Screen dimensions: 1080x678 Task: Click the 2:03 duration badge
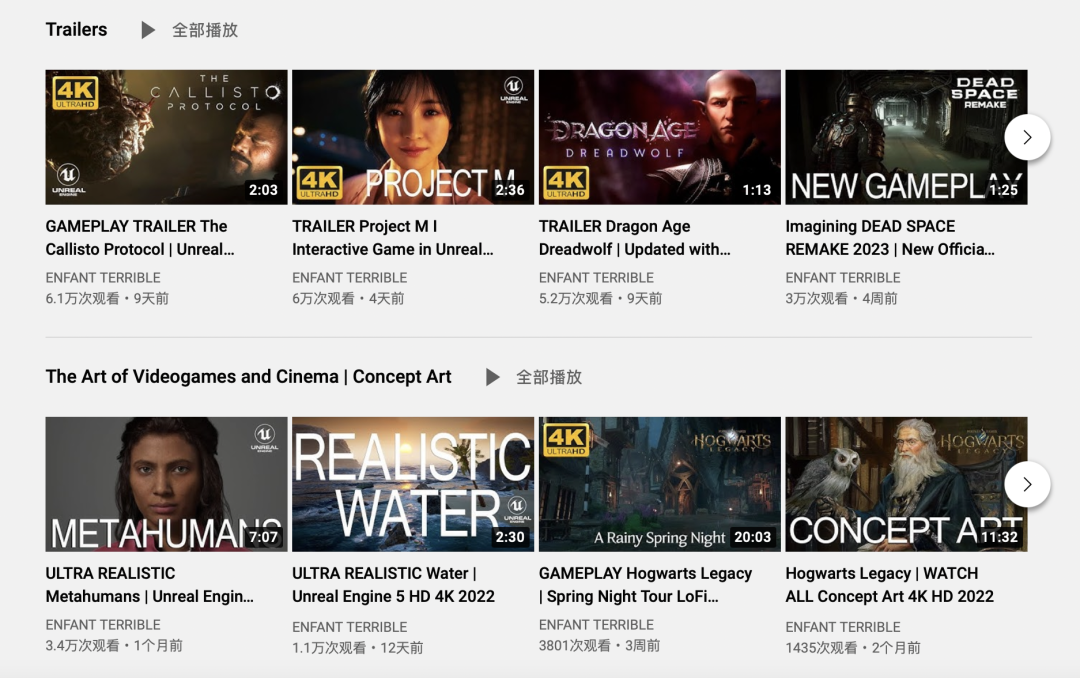tap(263, 190)
